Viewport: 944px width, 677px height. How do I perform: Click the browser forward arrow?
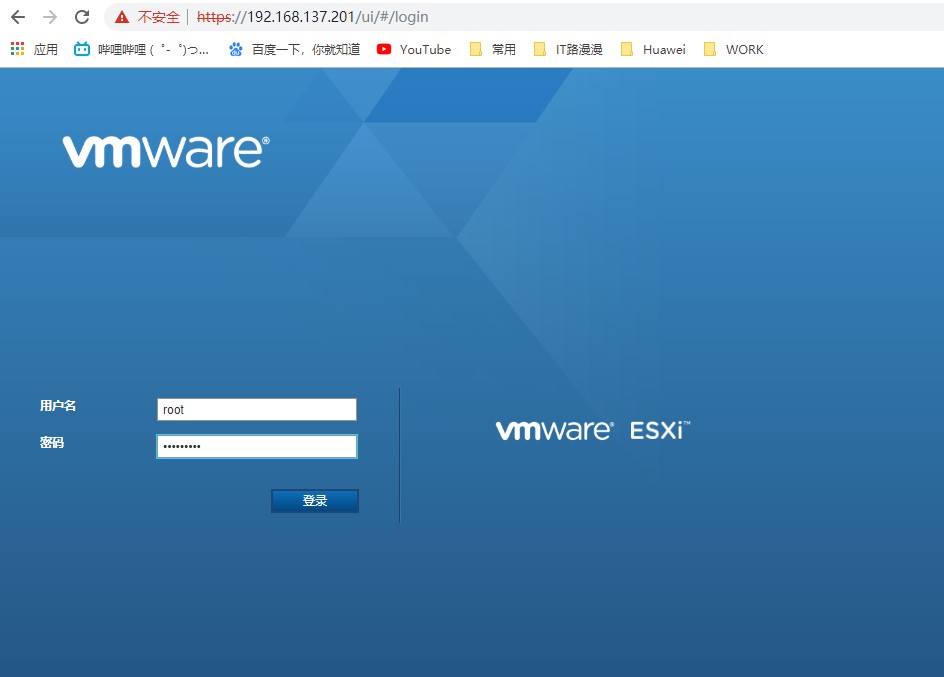pyautogui.click(x=48, y=16)
